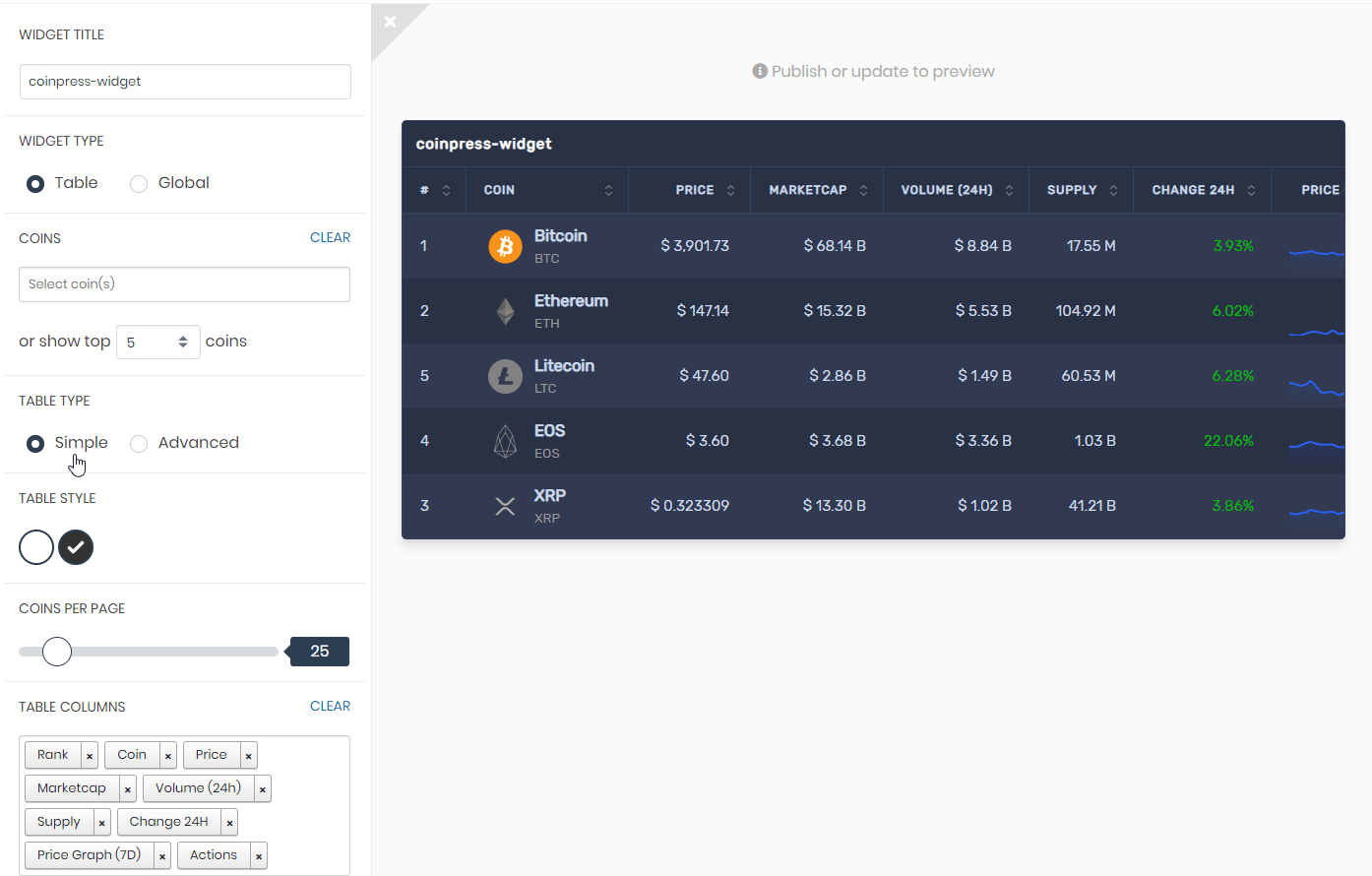This screenshot has width=1372, height=876.
Task: Click the XRP logo icon
Action: click(x=505, y=506)
